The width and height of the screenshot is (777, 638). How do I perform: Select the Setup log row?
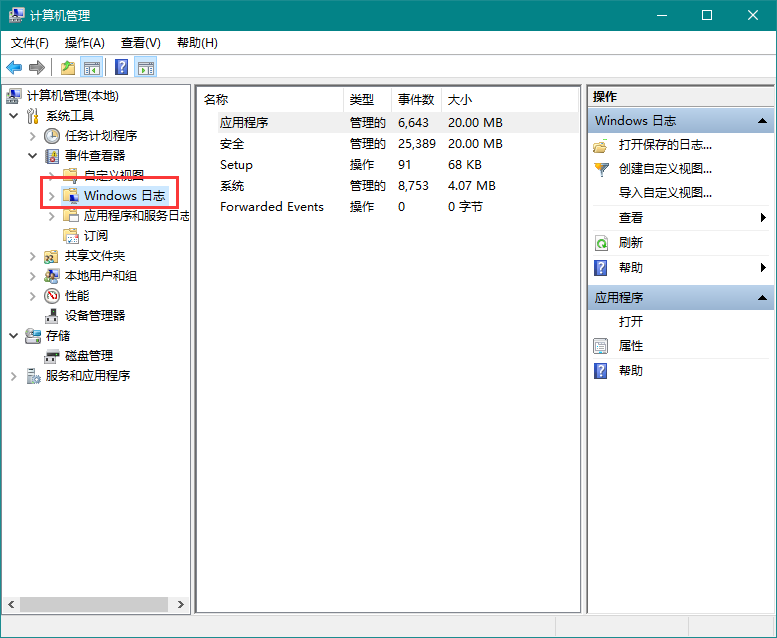(389, 165)
